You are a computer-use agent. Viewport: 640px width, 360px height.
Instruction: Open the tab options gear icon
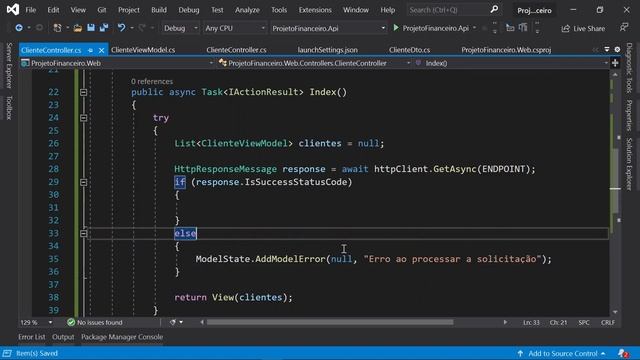[617, 49]
